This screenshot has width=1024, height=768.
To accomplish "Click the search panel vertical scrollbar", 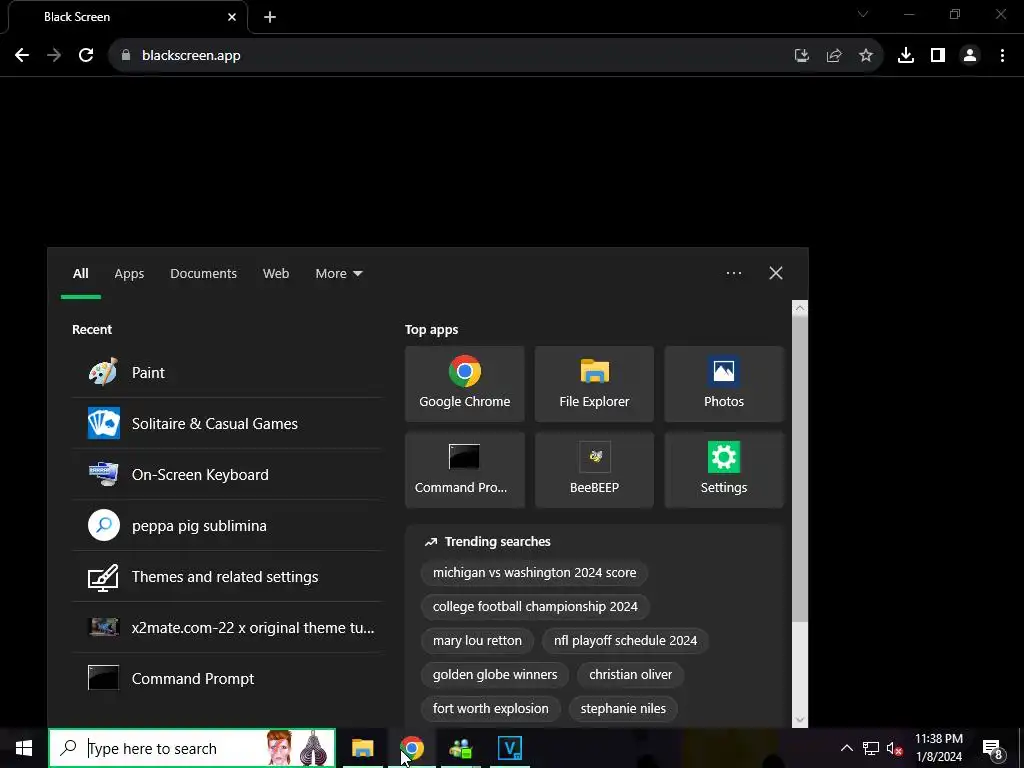I will [800, 469].
